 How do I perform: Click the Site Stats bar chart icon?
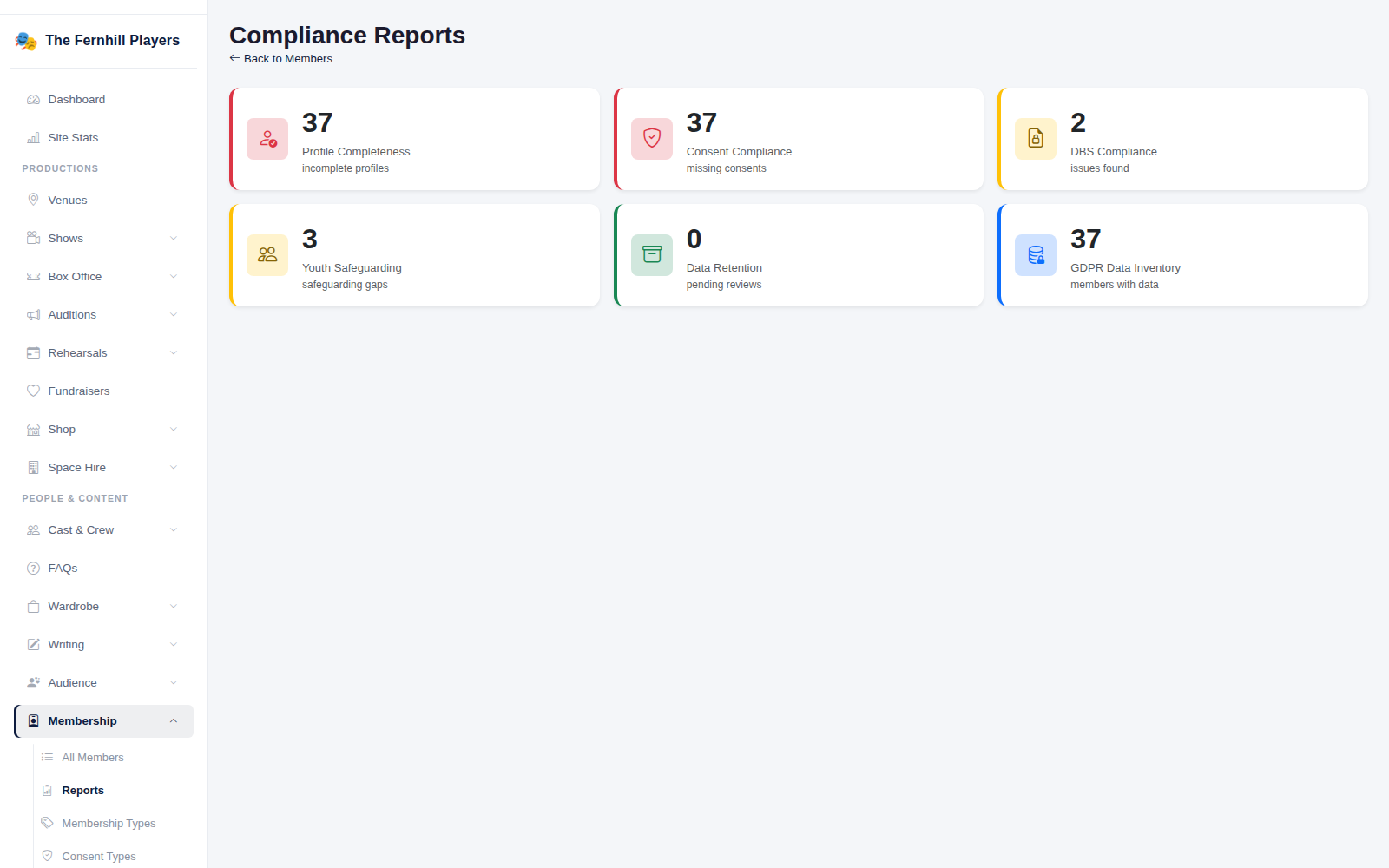pos(34,138)
